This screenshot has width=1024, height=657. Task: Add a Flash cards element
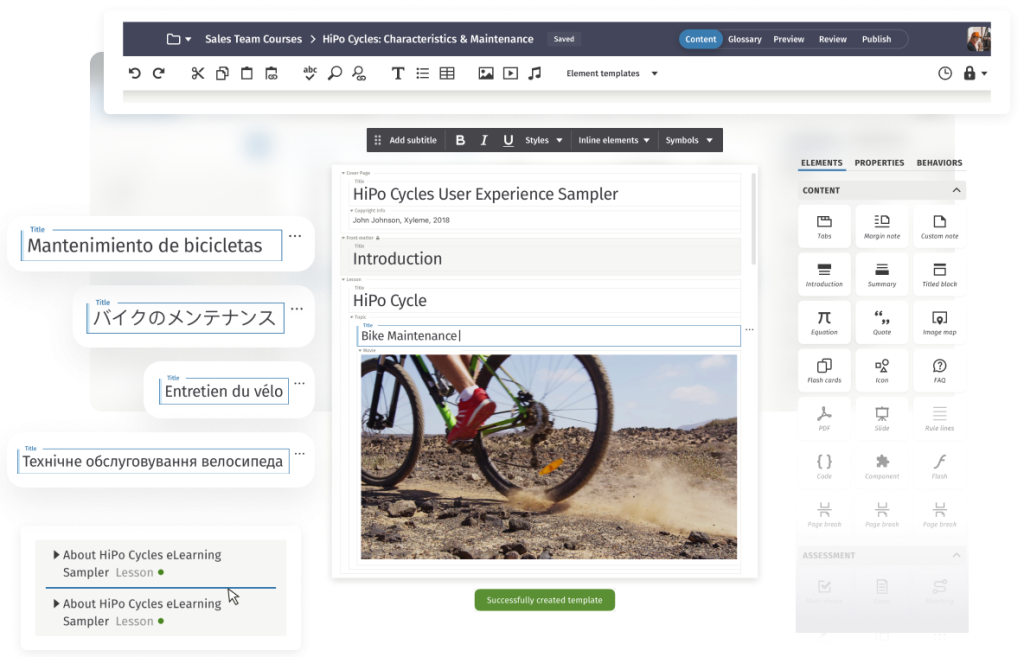[824, 370]
